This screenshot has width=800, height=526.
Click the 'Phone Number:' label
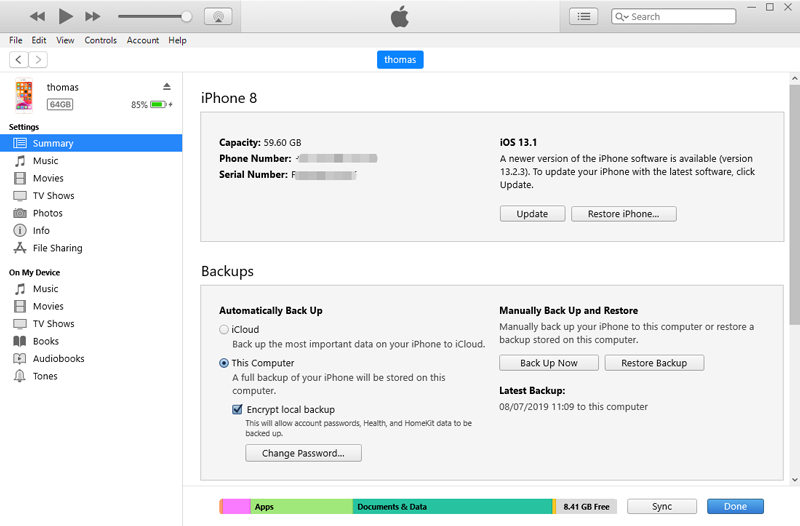point(255,158)
